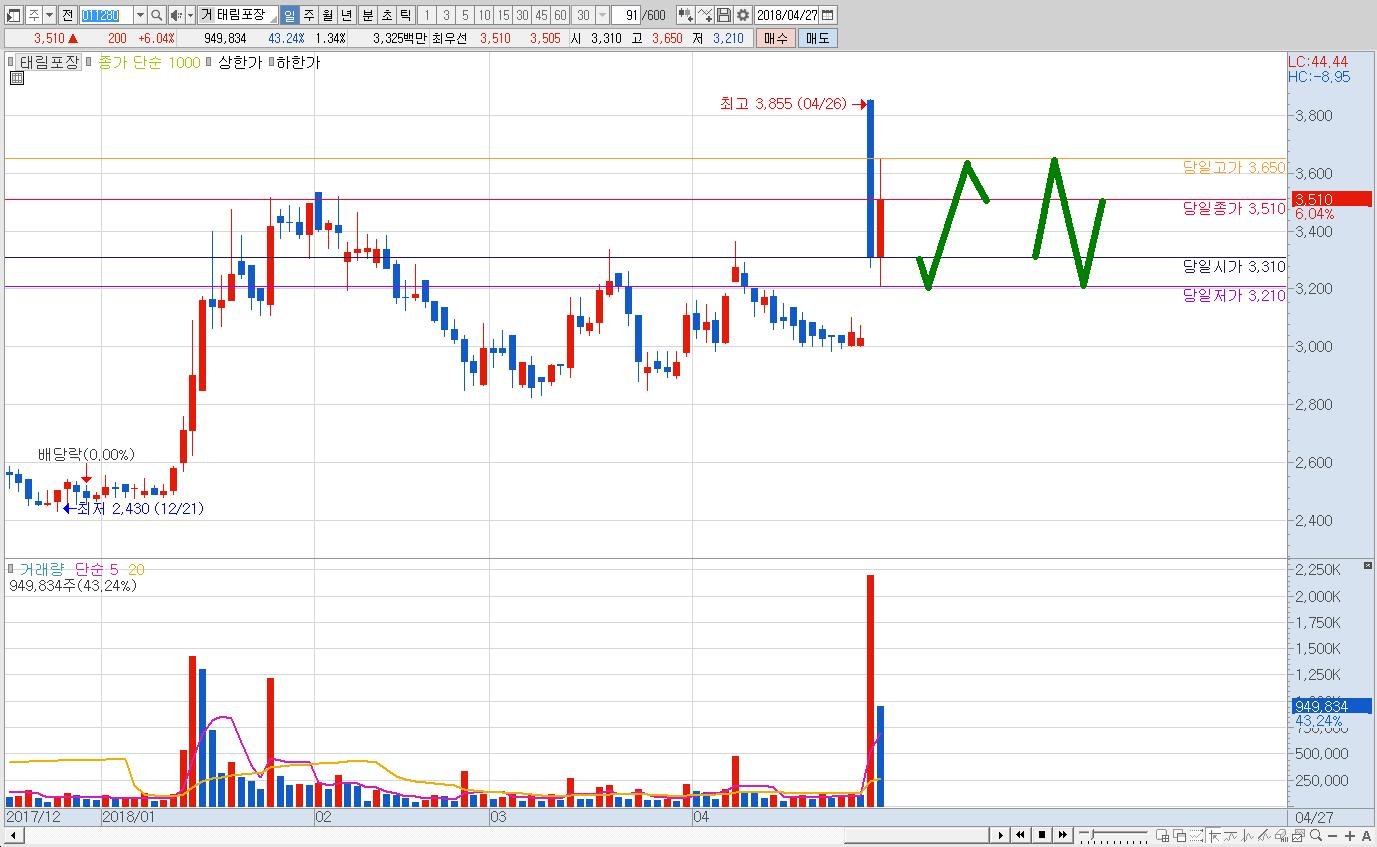The height and width of the screenshot is (847, 1377).
Task: Open the calendar date picker icon
Action: [827, 15]
